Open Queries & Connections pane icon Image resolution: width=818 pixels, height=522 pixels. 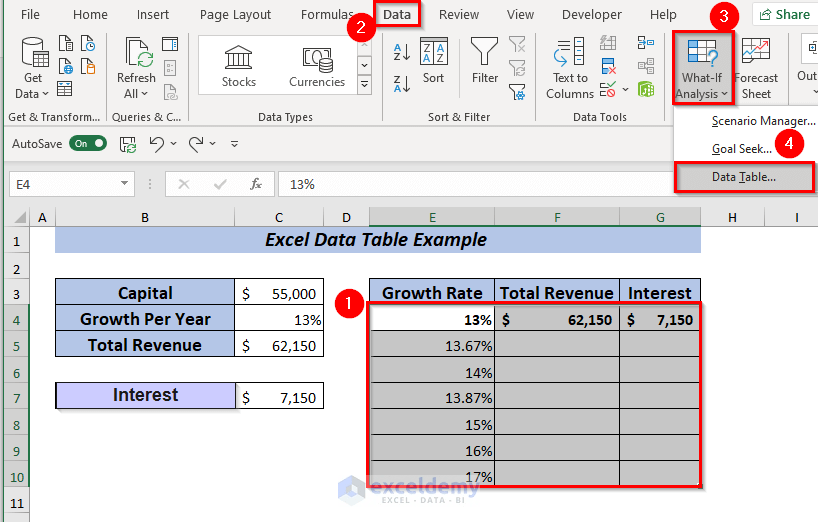(170, 44)
